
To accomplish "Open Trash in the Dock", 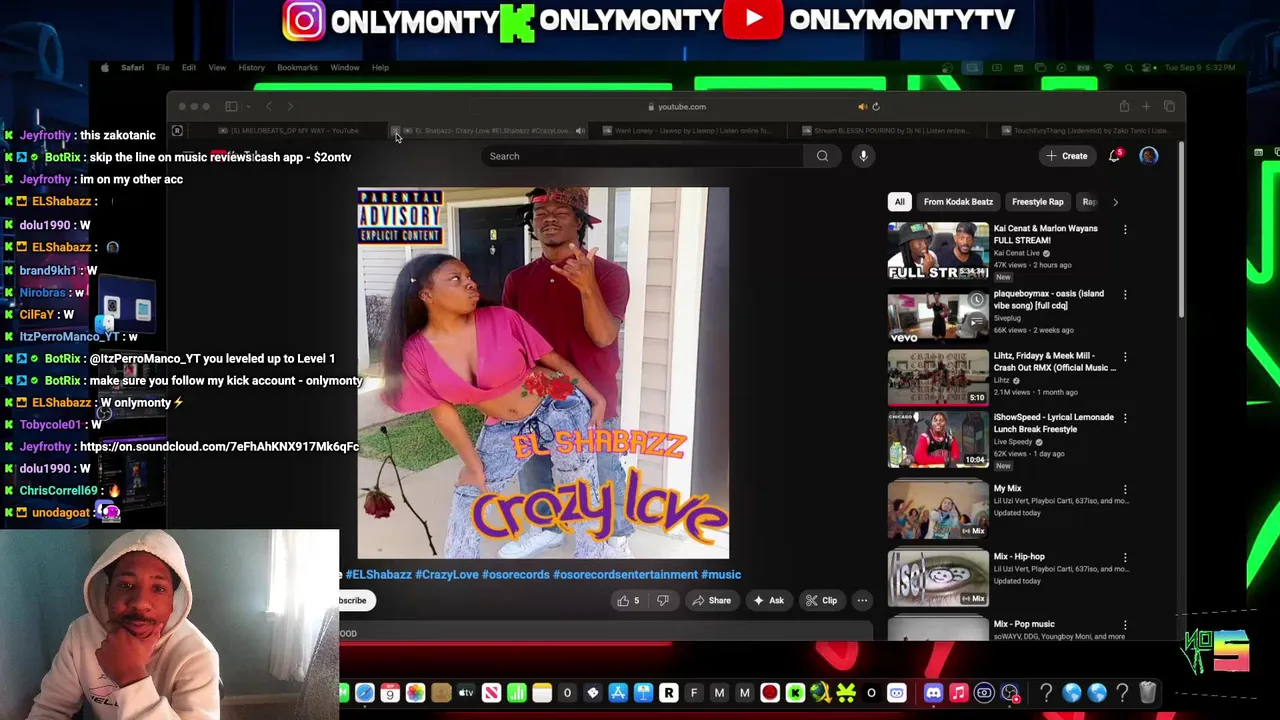I will point(1147,693).
